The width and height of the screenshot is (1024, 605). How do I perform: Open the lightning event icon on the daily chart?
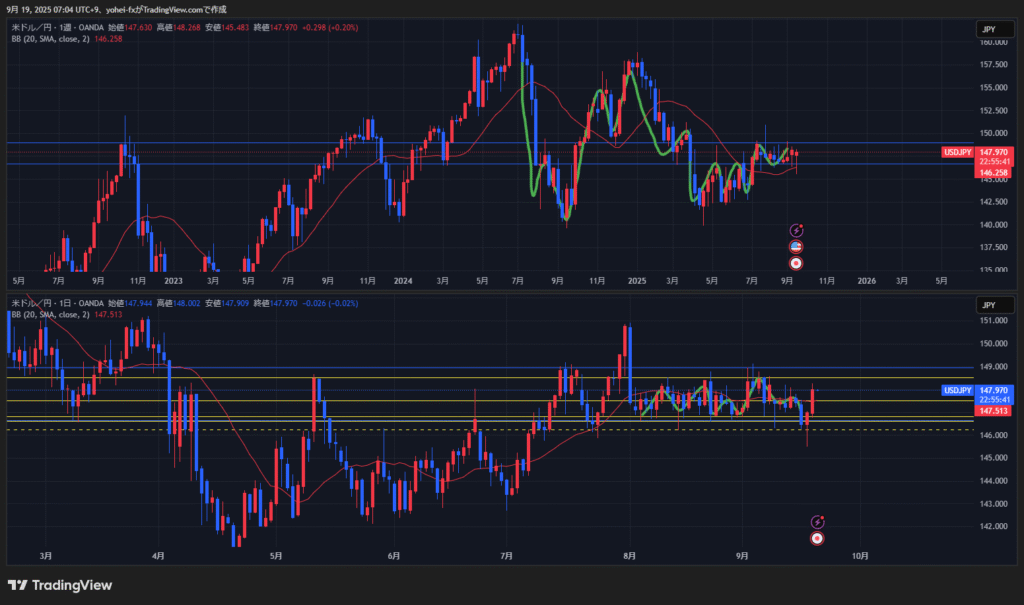pos(817,521)
